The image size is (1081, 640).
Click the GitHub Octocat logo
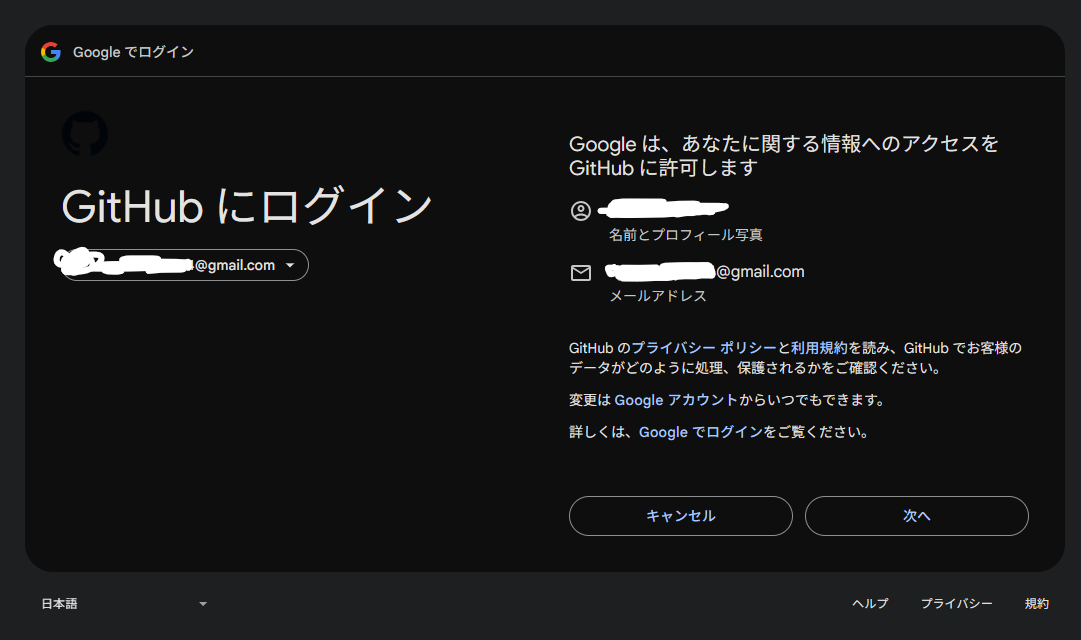tap(85, 133)
